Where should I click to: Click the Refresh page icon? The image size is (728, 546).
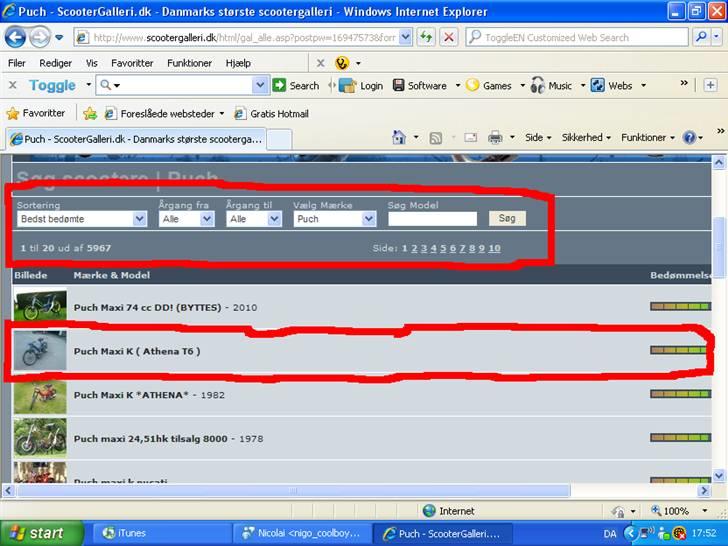[x=427, y=37]
